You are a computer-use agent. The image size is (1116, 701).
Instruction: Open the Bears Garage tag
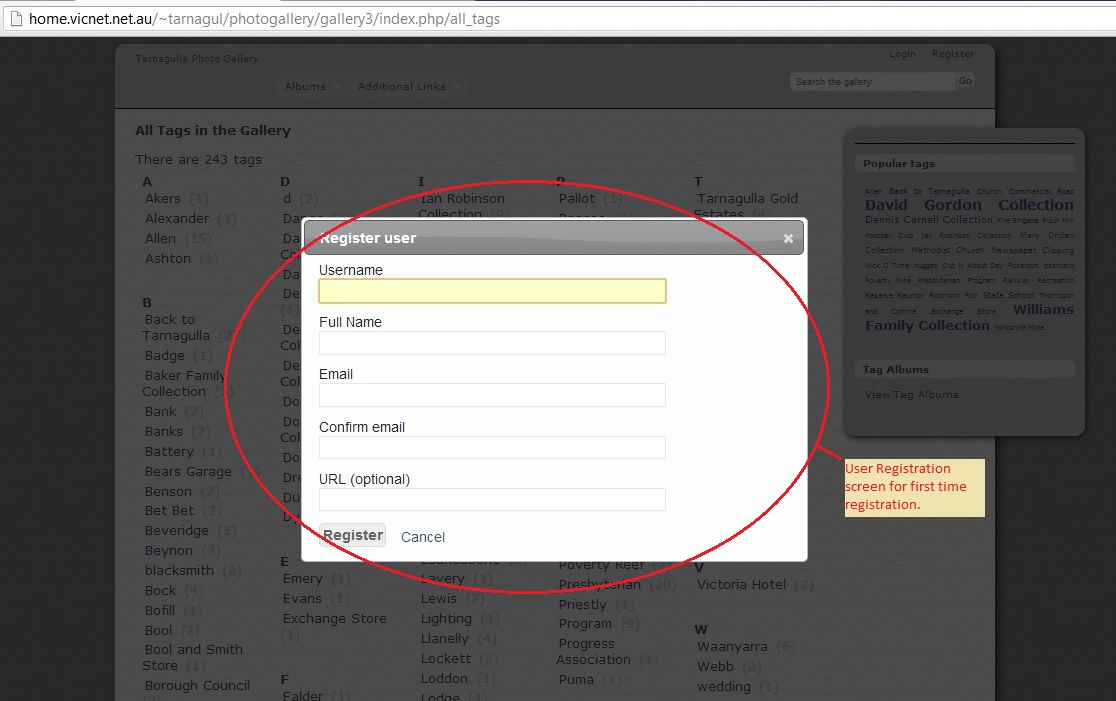[x=188, y=471]
